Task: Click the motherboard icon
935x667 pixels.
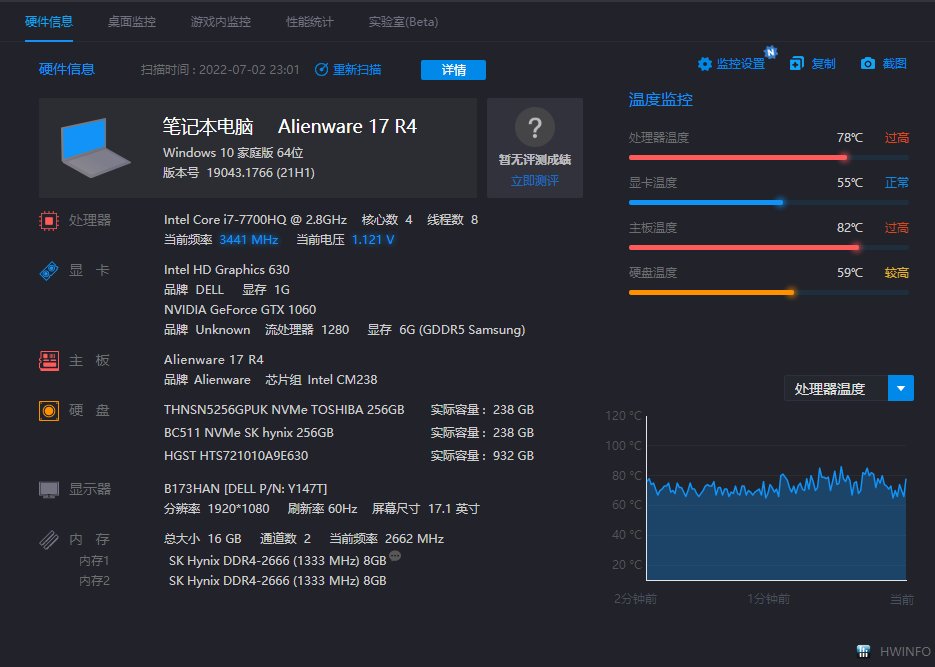Action: [x=48, y=360]
